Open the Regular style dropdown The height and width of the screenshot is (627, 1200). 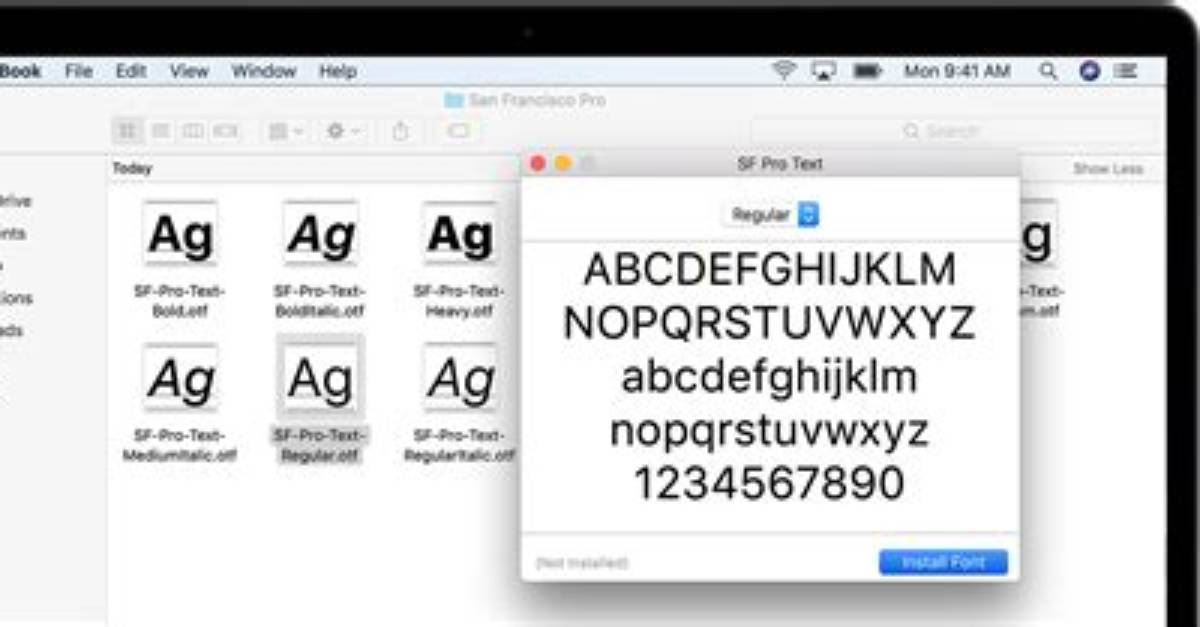click(770, 215)
